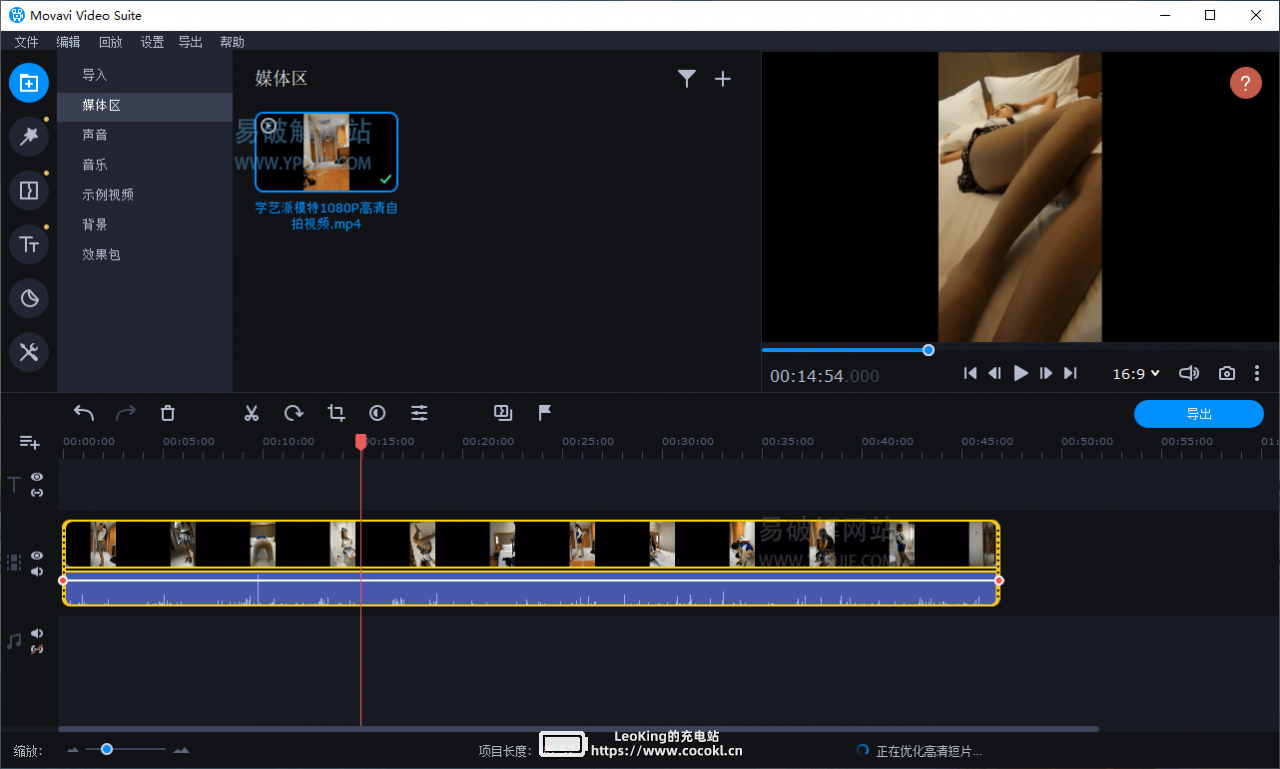Open the 导出 menu in menu bar
The image size is (1280, 769).
pyautogui.click(x=190, y=42)
